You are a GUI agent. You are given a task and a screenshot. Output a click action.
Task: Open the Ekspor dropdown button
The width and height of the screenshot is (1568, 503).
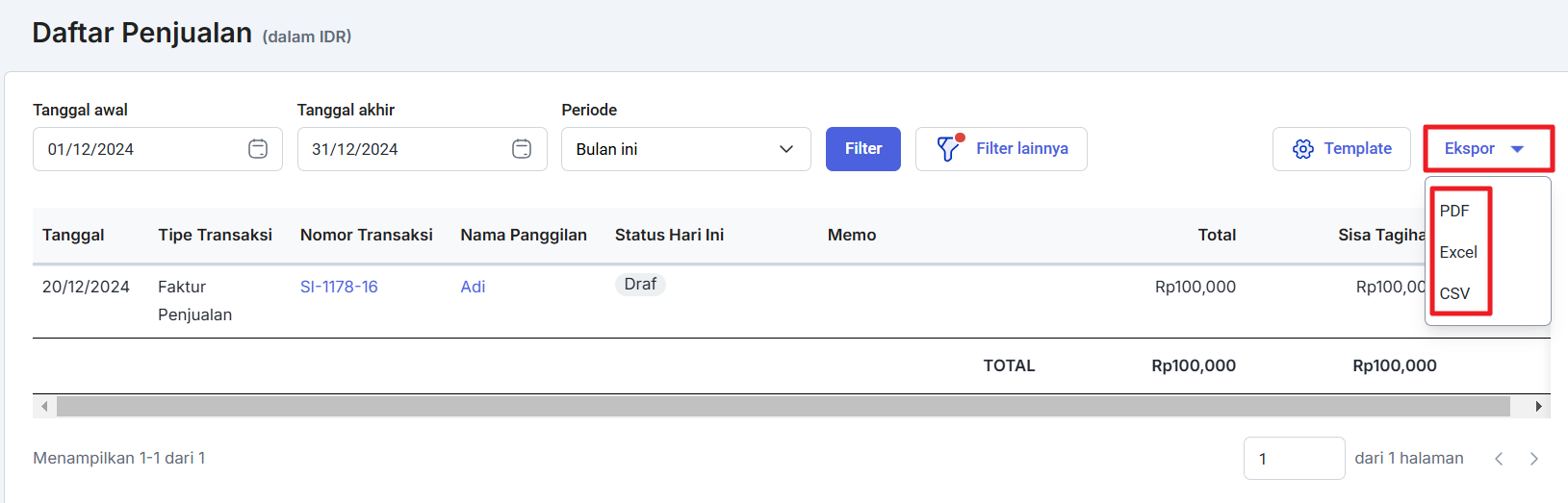click(1488, 149)
